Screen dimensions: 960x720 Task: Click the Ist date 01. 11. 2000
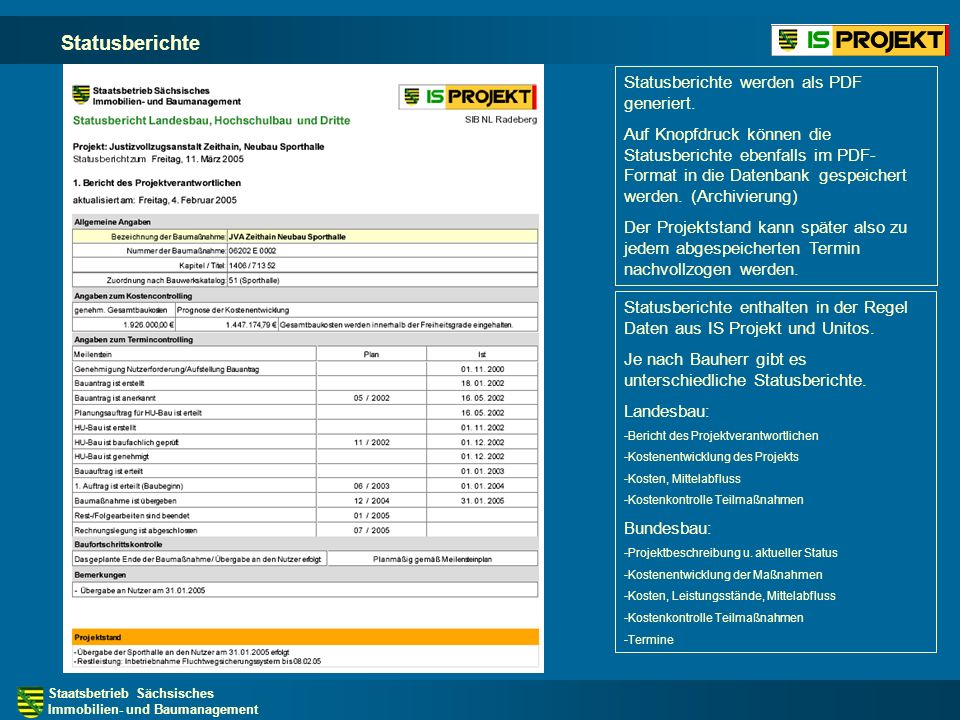(482, 369)
